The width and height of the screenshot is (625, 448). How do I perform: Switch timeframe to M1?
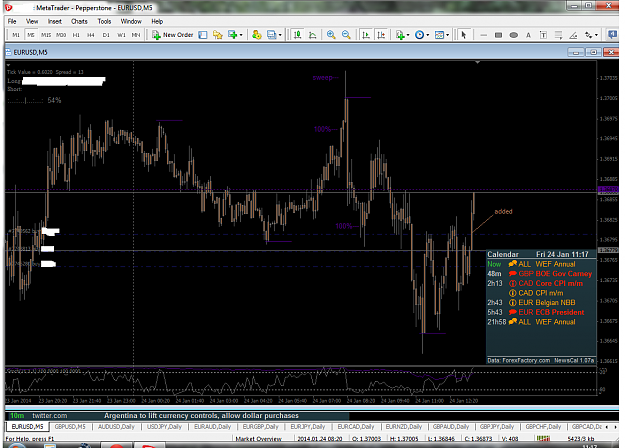(16, 35)
